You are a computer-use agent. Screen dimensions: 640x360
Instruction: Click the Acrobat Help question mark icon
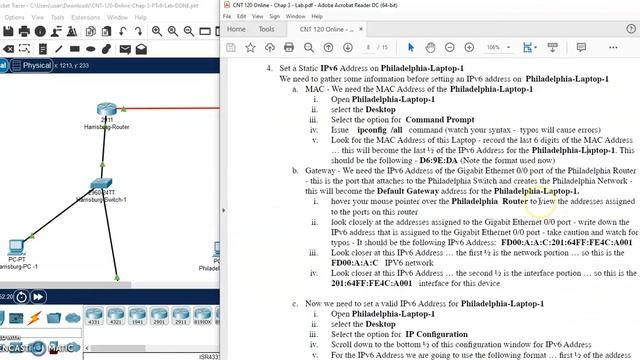pos(631,29)
